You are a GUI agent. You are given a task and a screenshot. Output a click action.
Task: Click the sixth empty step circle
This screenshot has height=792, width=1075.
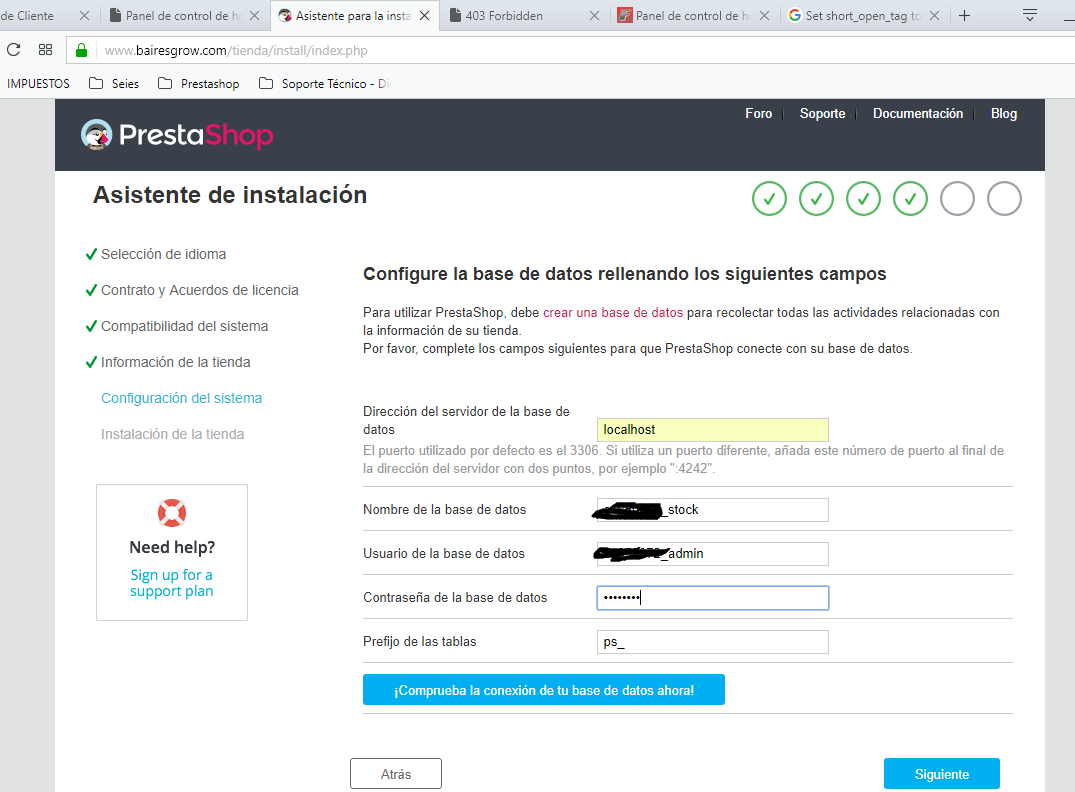(1004, 199)
